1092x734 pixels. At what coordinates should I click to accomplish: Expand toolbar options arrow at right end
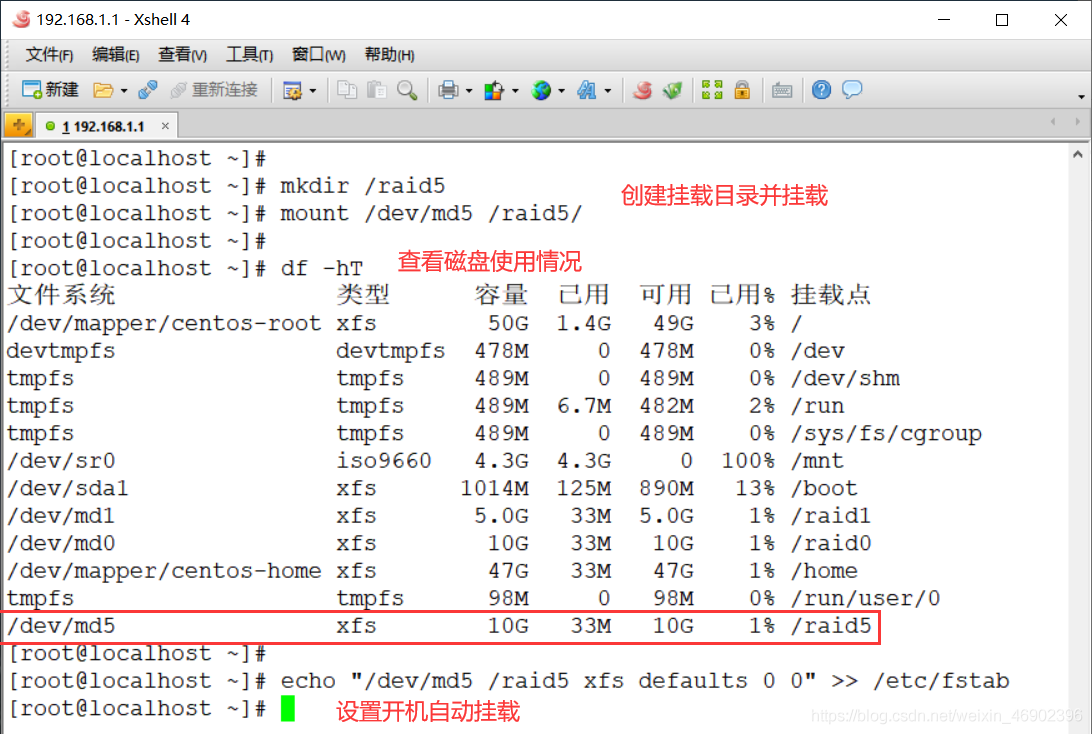click(1081, 97)
